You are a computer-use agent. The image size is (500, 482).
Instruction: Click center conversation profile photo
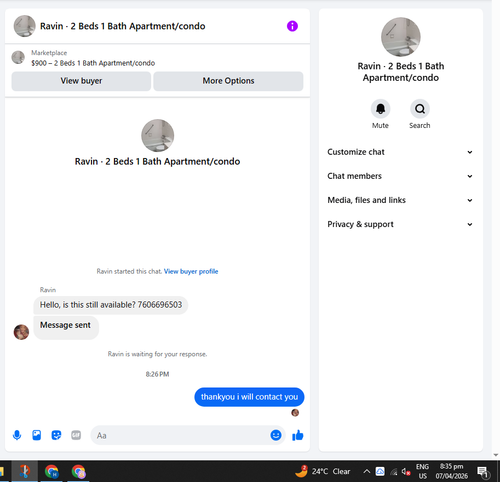(157, 135)
